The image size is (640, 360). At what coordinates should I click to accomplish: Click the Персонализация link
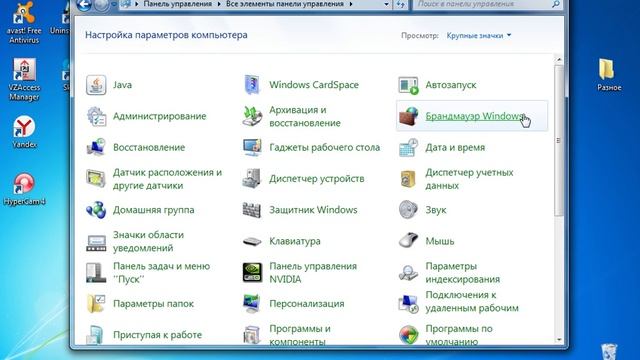(x=307, y=304)
